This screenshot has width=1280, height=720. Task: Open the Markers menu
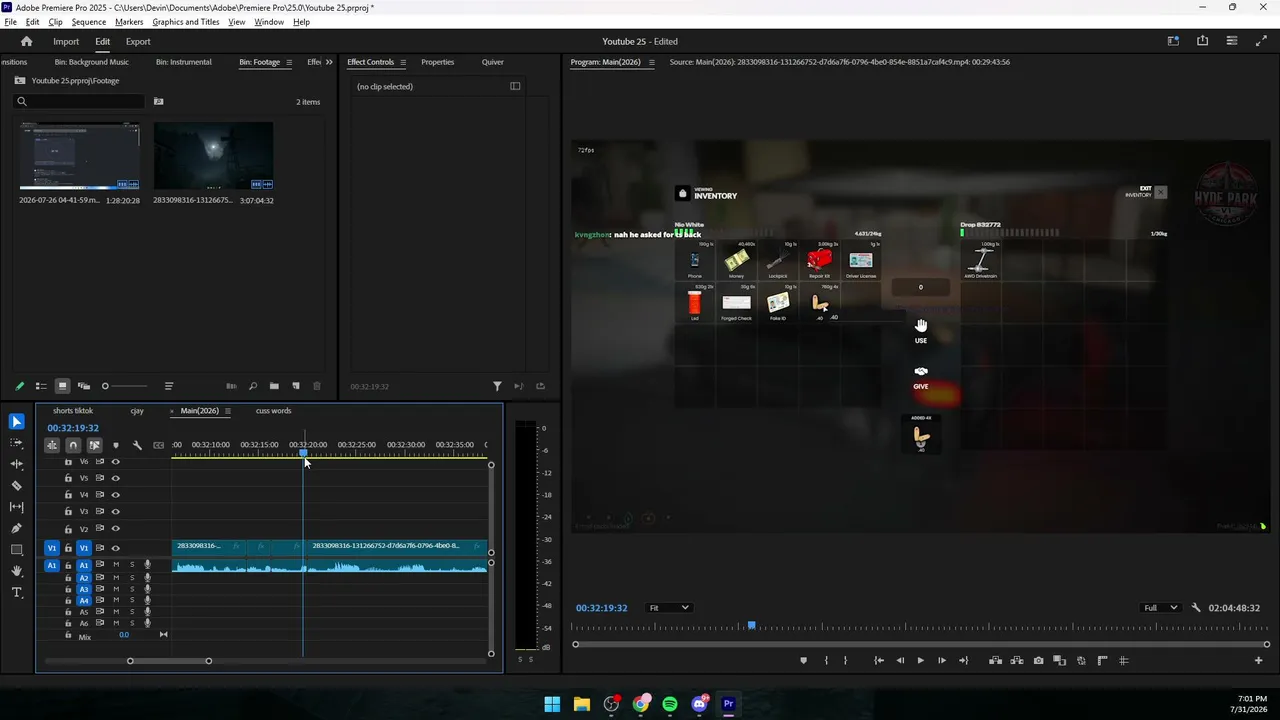pos(129,22)
